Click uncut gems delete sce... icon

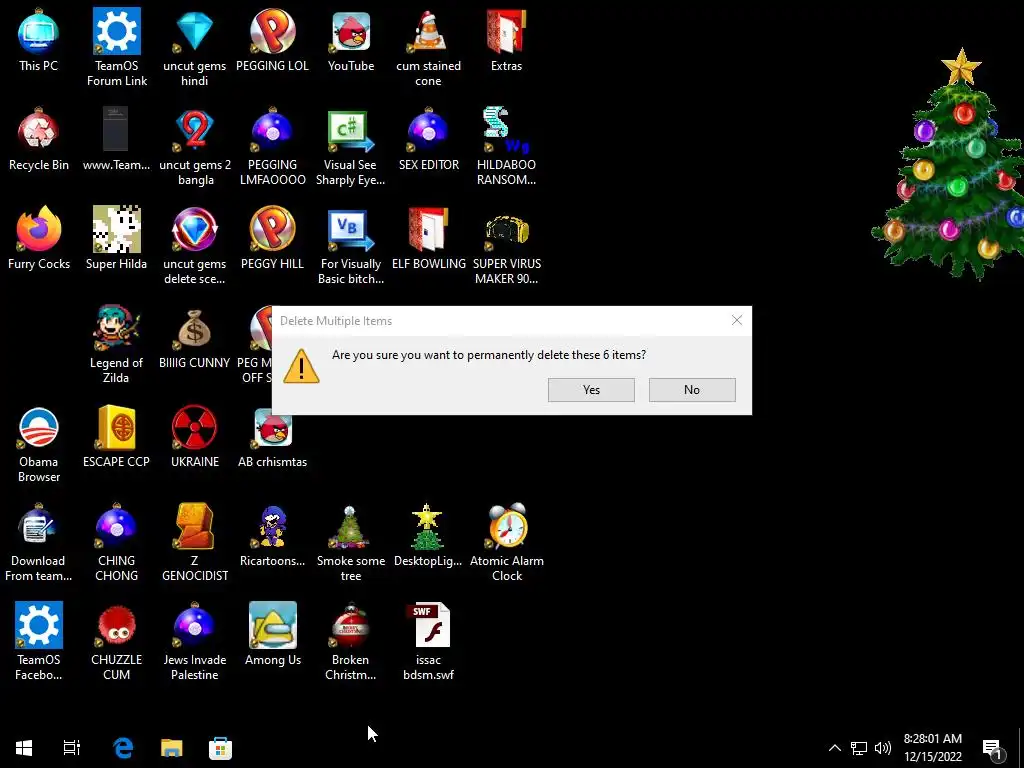195,246
